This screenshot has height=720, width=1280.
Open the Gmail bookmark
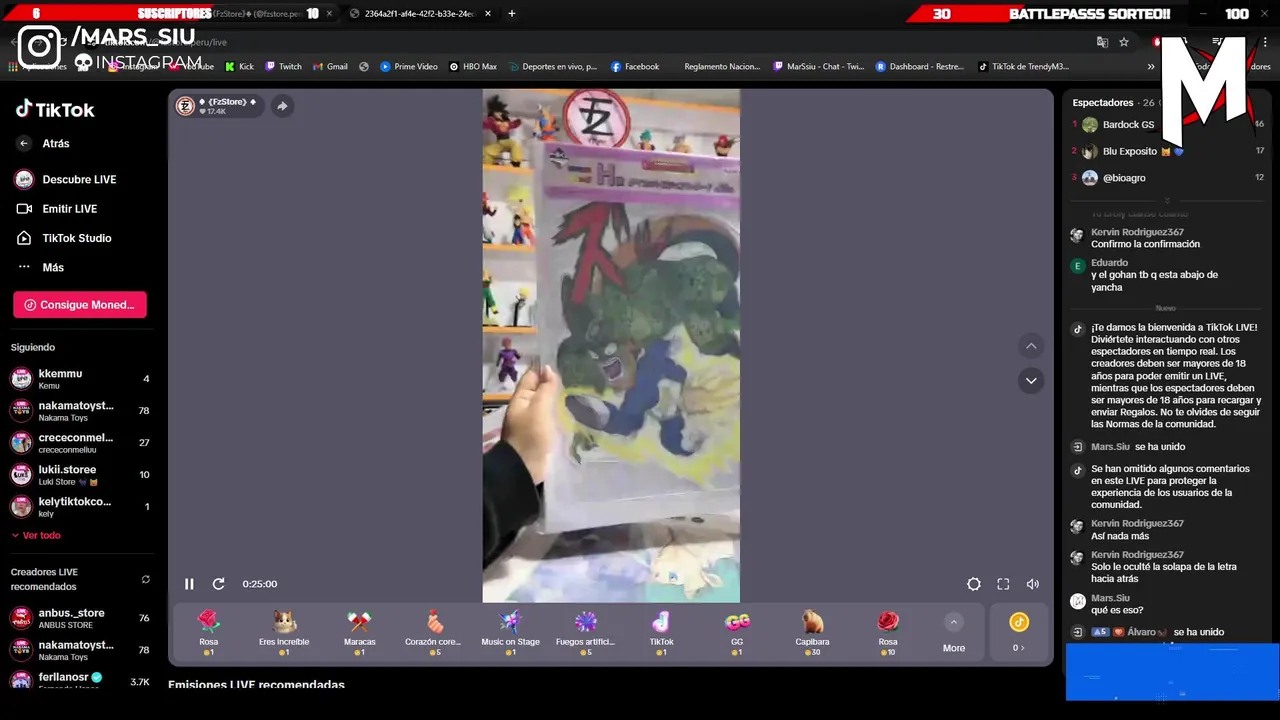coord(330,67)
